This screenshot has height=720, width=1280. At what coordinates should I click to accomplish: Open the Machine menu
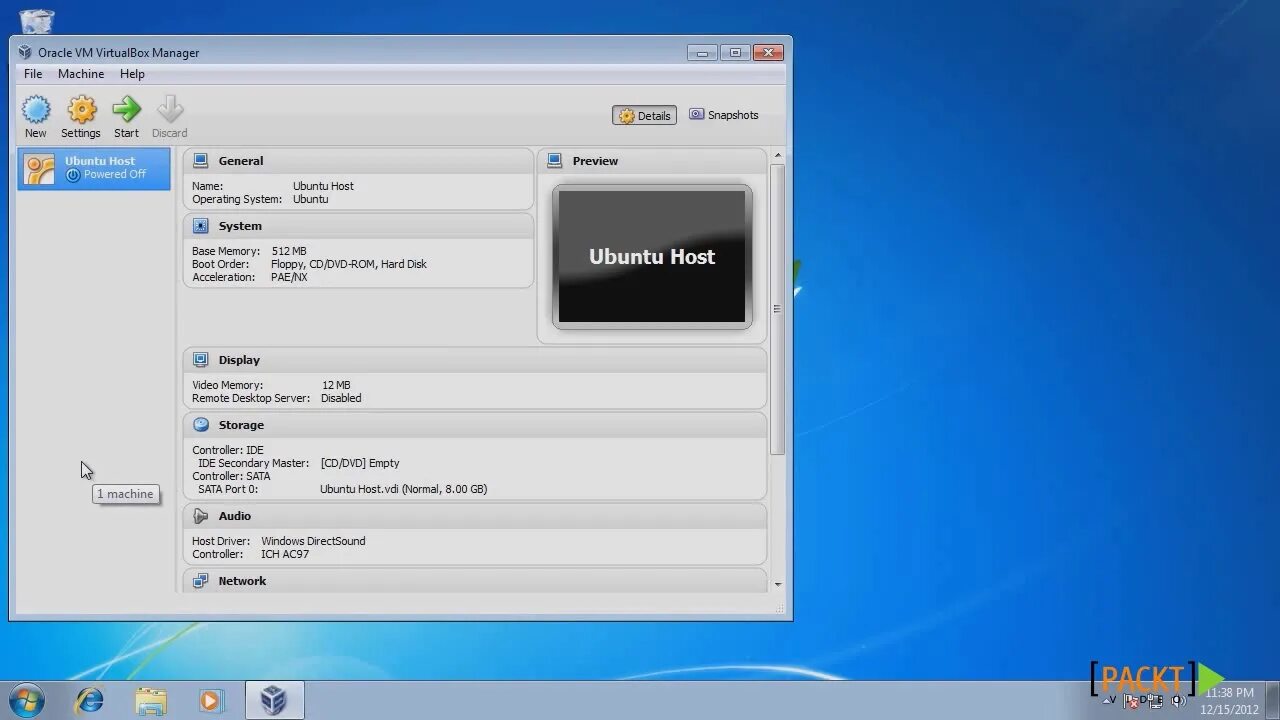pyautogui.click(x=81, y=74)
